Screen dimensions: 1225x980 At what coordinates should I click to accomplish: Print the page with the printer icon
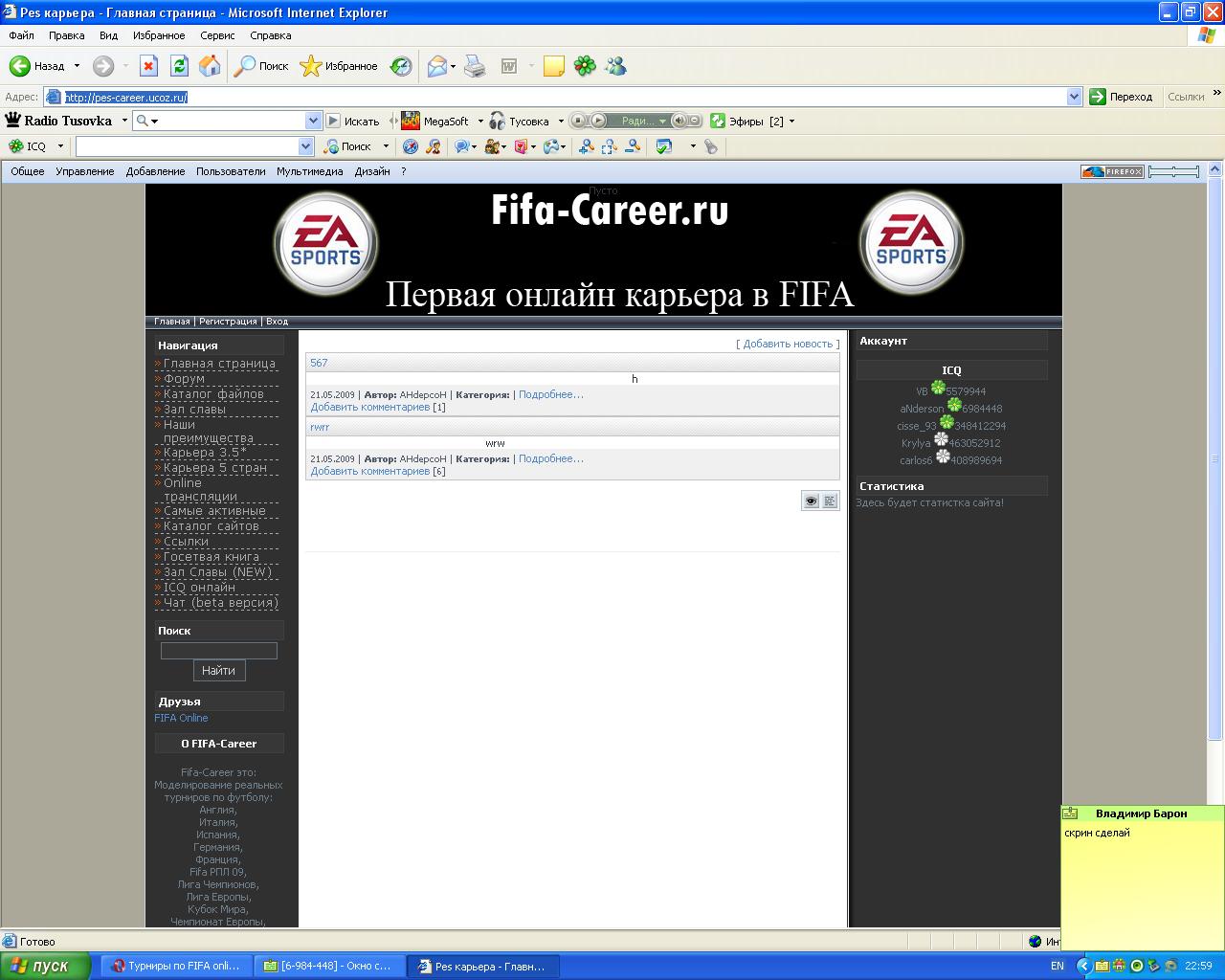pyautogui.click(x=475, y=66)
